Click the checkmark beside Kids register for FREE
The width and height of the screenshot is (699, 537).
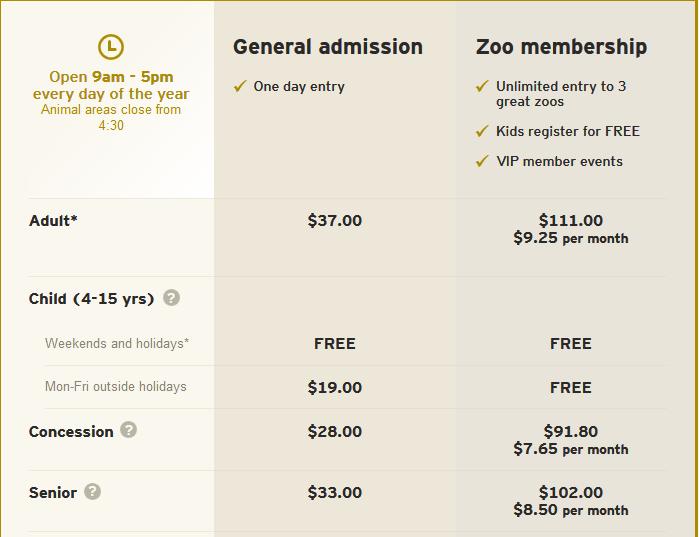point(482,131)
